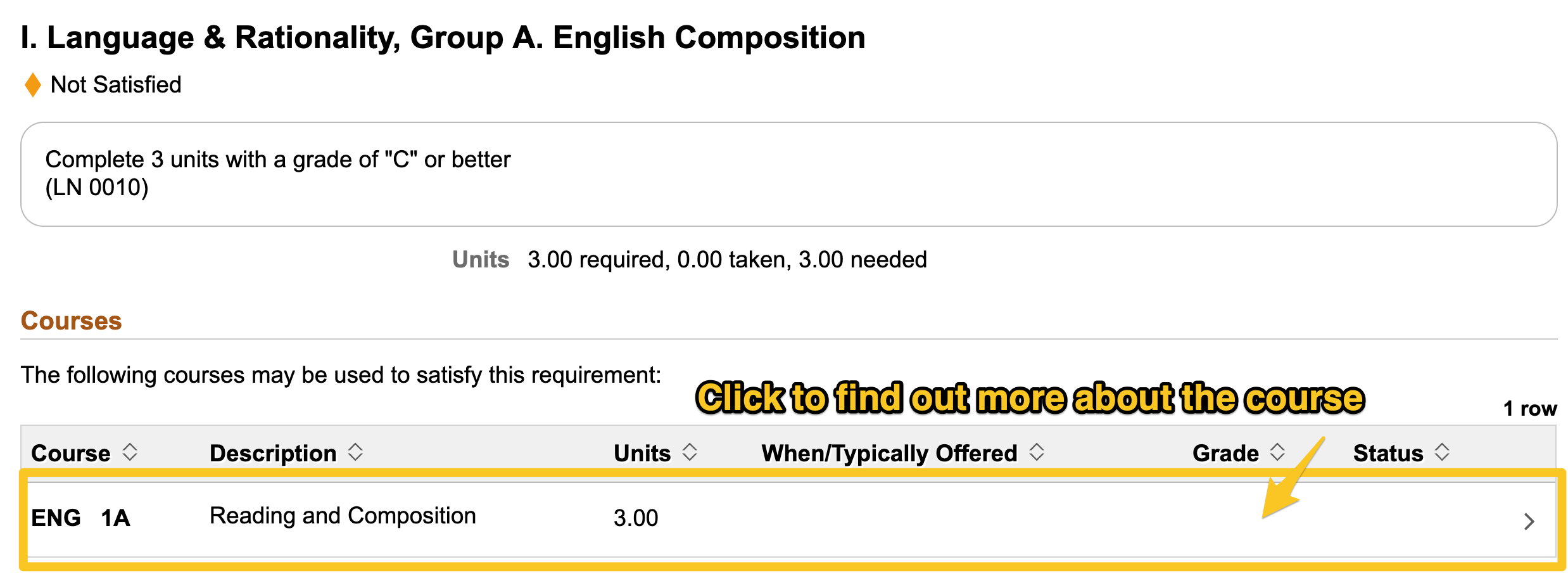This screenshot has width=1568, height=583.
Task: Click the sort arrows beside Description header
Action: tap(355, 452)
